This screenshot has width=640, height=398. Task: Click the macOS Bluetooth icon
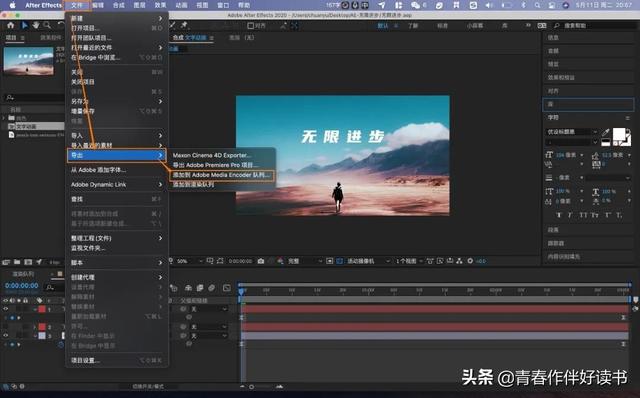point(523,5)
